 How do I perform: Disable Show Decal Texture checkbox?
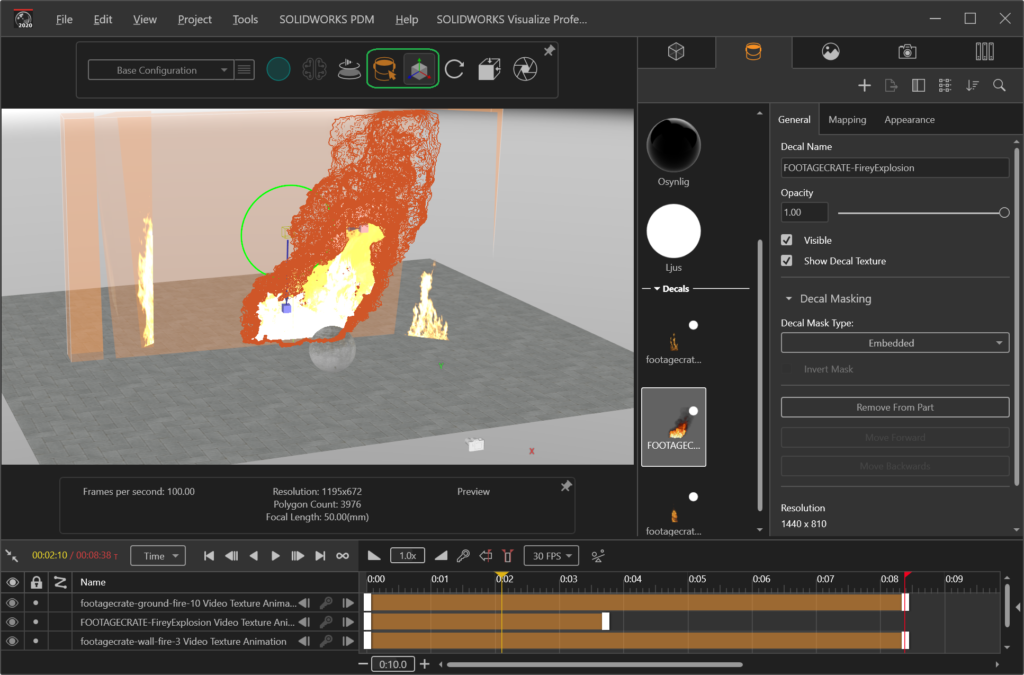tap(787, 261)
